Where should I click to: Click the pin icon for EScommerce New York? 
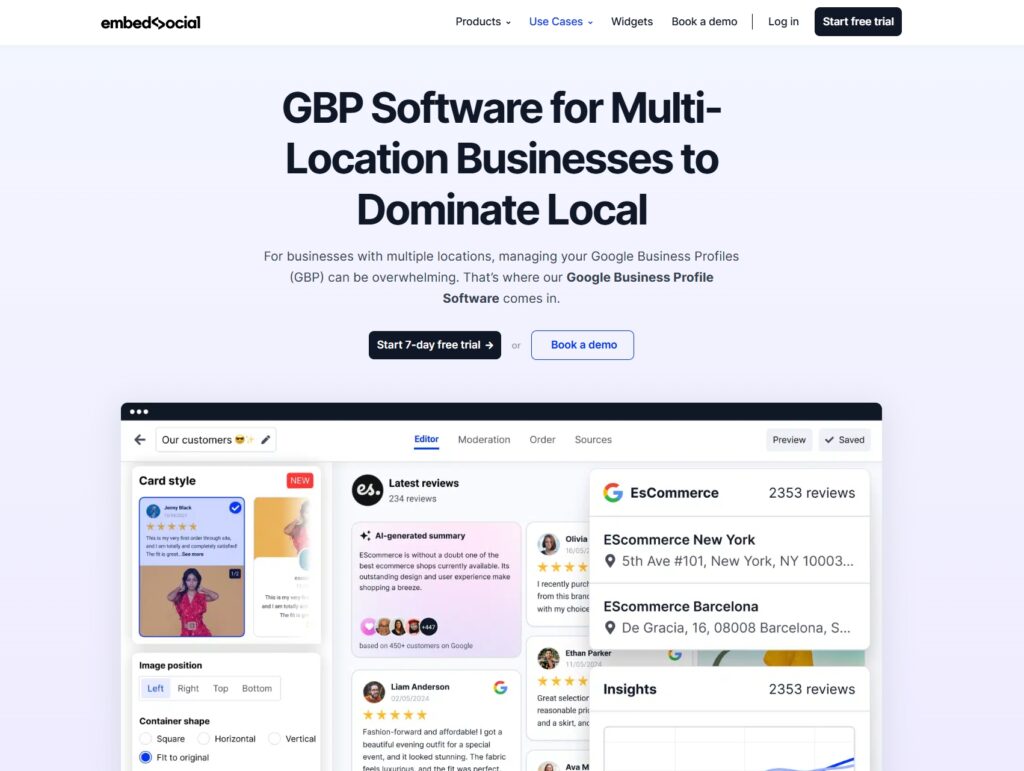[610, 561]
